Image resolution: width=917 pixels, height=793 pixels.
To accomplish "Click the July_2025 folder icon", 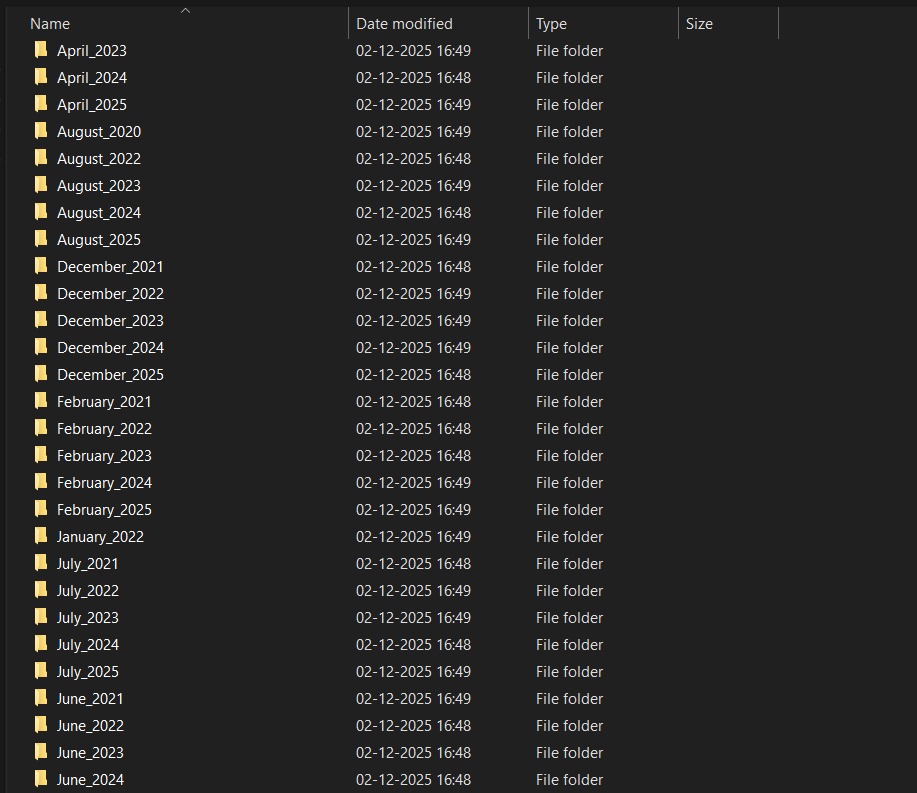I will click(x=41, y=671).
